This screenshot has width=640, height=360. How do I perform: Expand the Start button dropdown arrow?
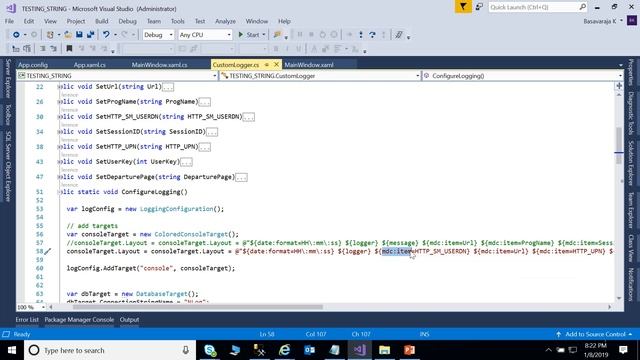[x=264, y=35]
